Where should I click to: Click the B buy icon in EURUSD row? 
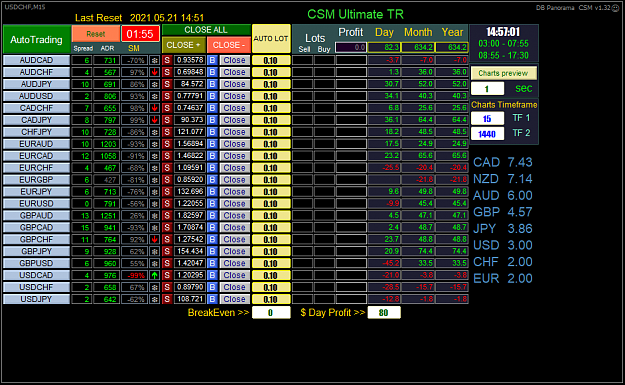(212, 204)
